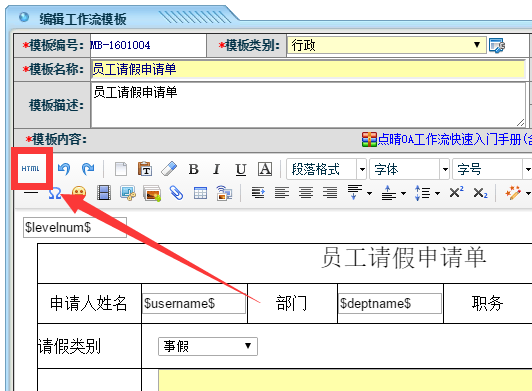Viewport: 532px width, 391px height.
Task: Expand the 模板类别 category dropdown showing 行政
Action: (387, 45)
